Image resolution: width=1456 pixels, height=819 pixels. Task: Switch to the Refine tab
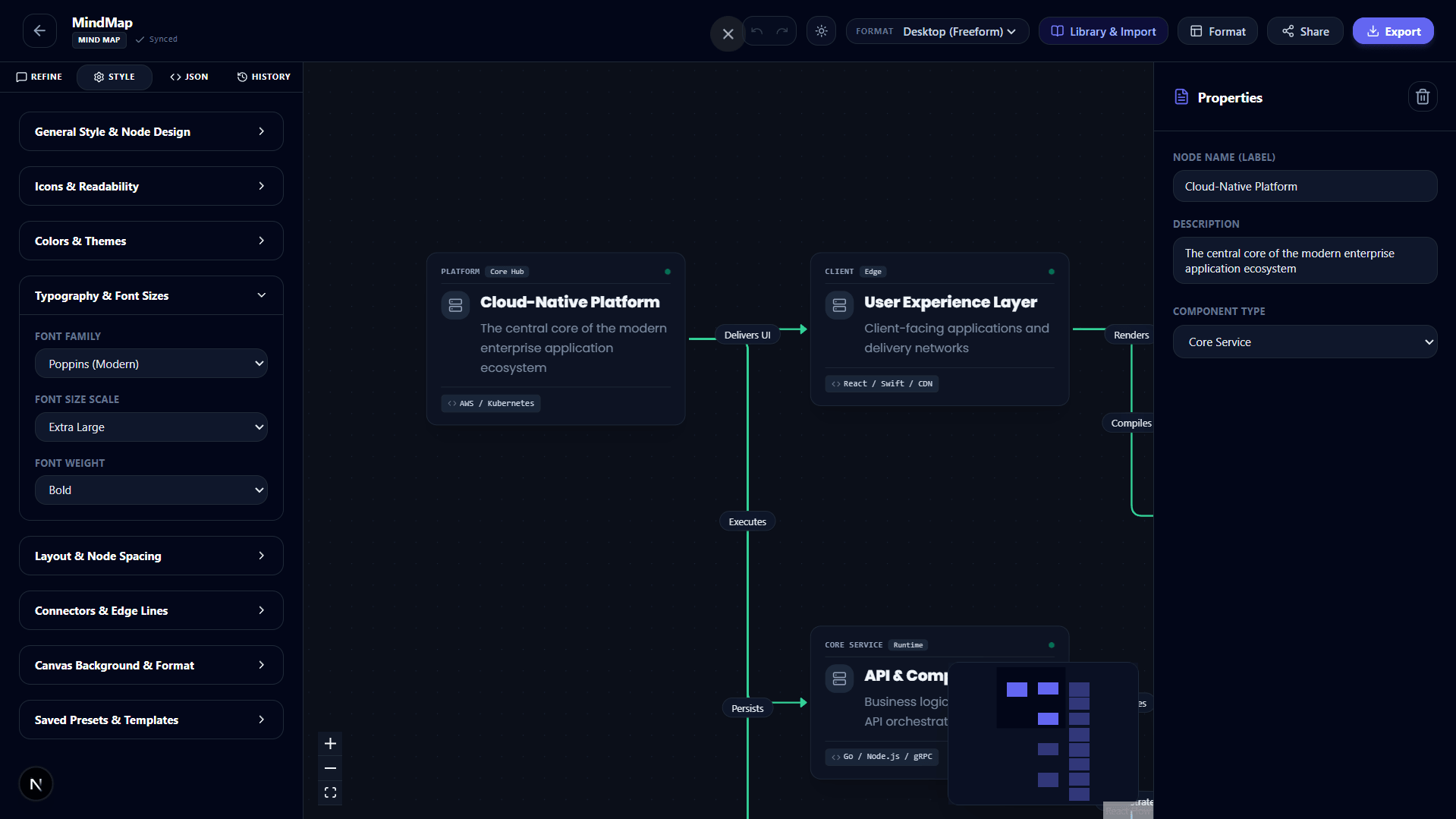39,77
